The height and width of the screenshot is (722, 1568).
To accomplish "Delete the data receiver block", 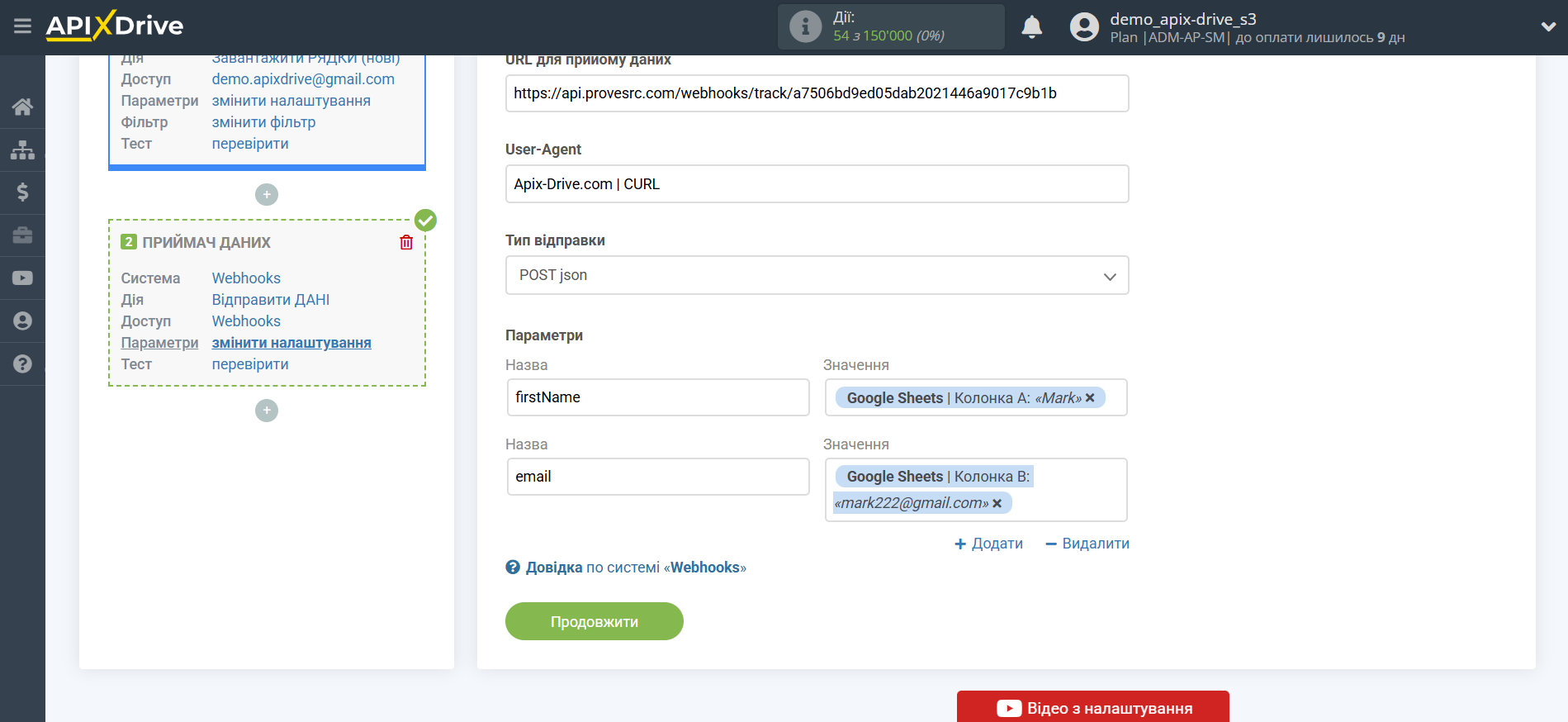I will click(x=406, y=242).
